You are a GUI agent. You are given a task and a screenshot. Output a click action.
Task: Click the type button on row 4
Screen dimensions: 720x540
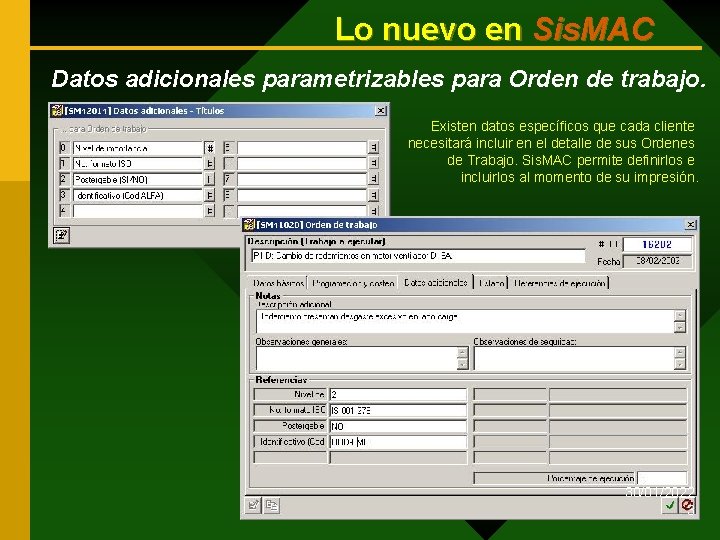click(209, 211)
